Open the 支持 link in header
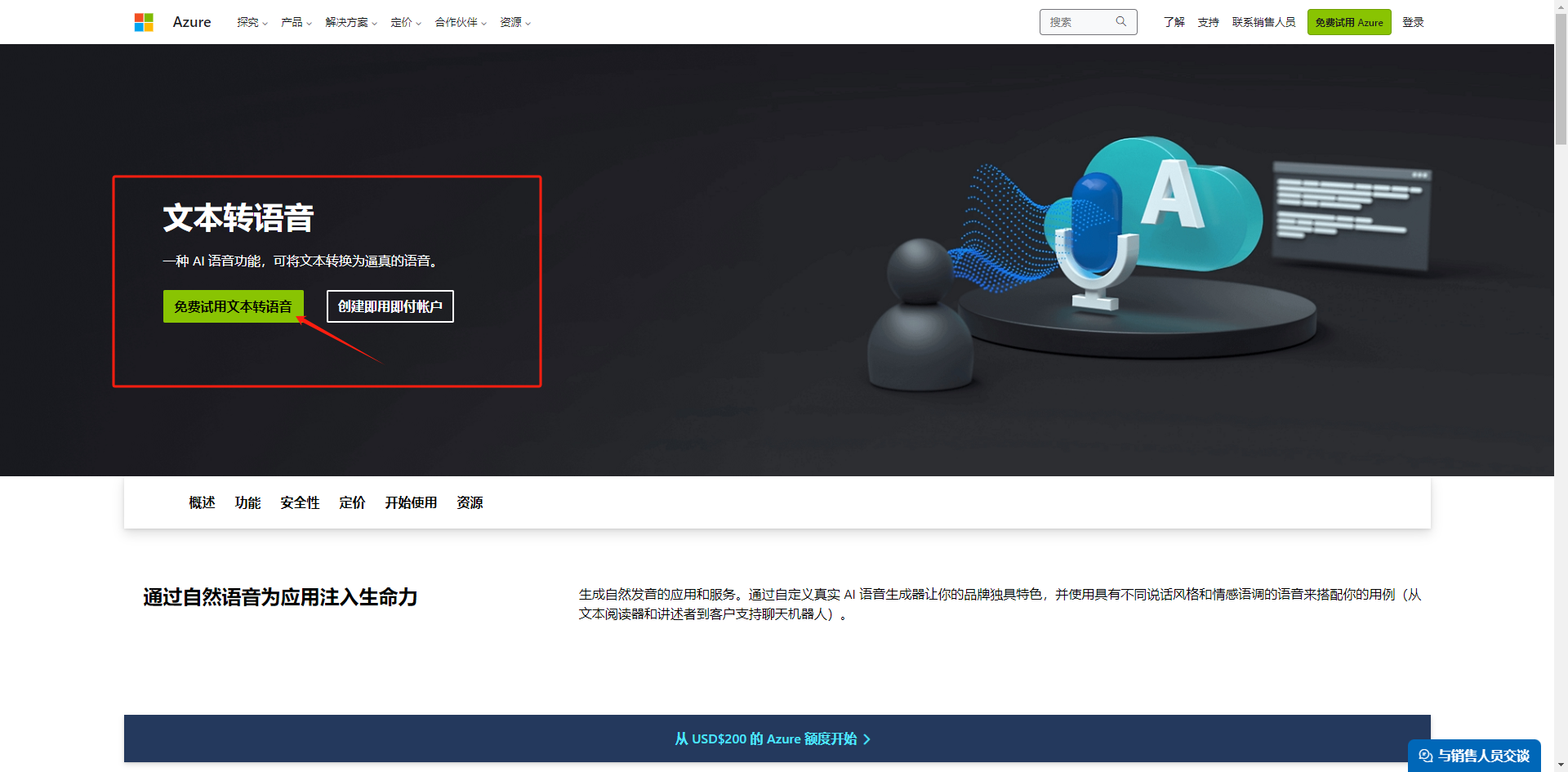Image resolution: width=1568 pixels, height=772 pixels. tap(1209, 22)
